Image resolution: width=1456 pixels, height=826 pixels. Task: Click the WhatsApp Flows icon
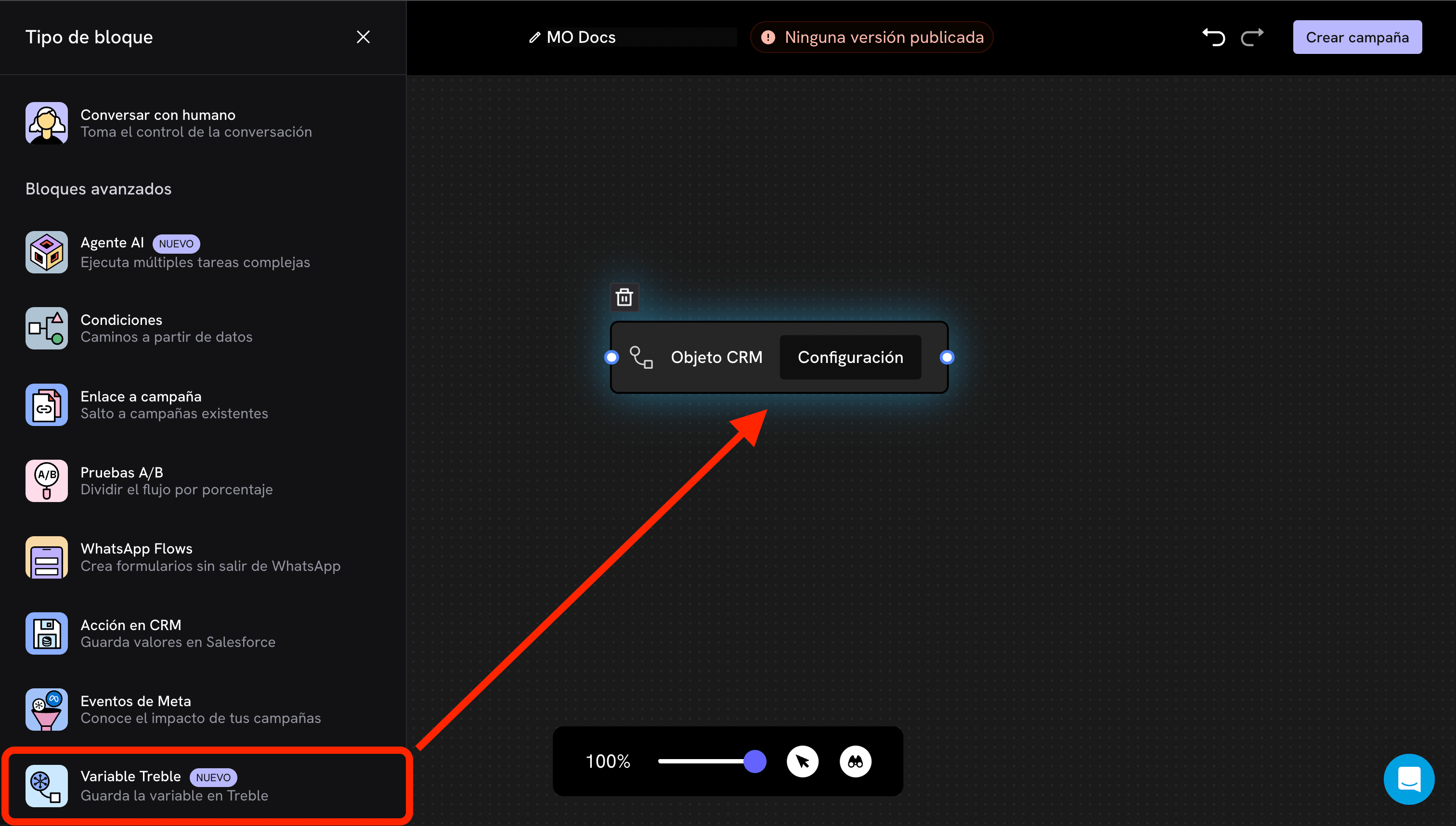47,557
